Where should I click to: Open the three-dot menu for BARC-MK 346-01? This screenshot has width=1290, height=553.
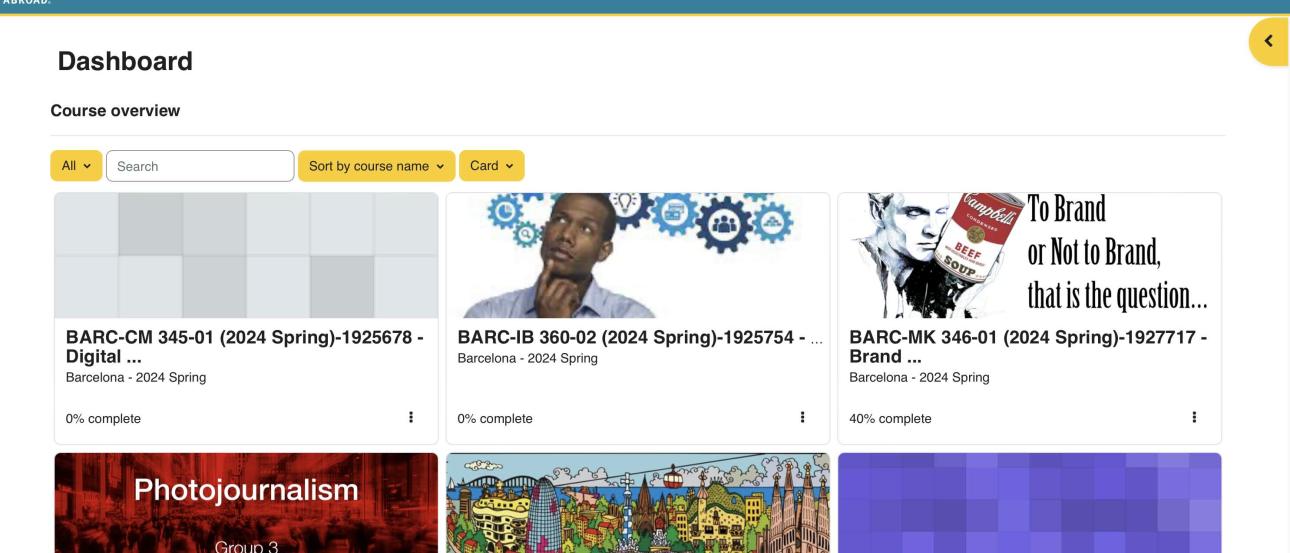(x=1193, y=418)
